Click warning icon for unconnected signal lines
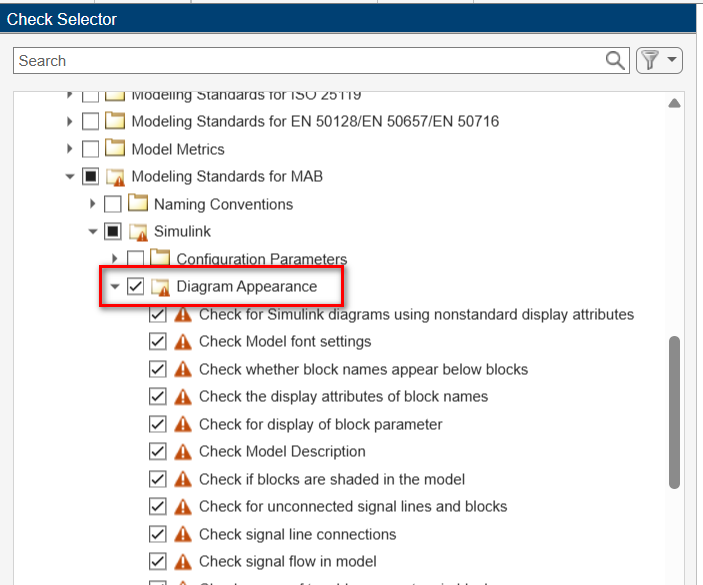Screen dimensions: 703x585 183,507
